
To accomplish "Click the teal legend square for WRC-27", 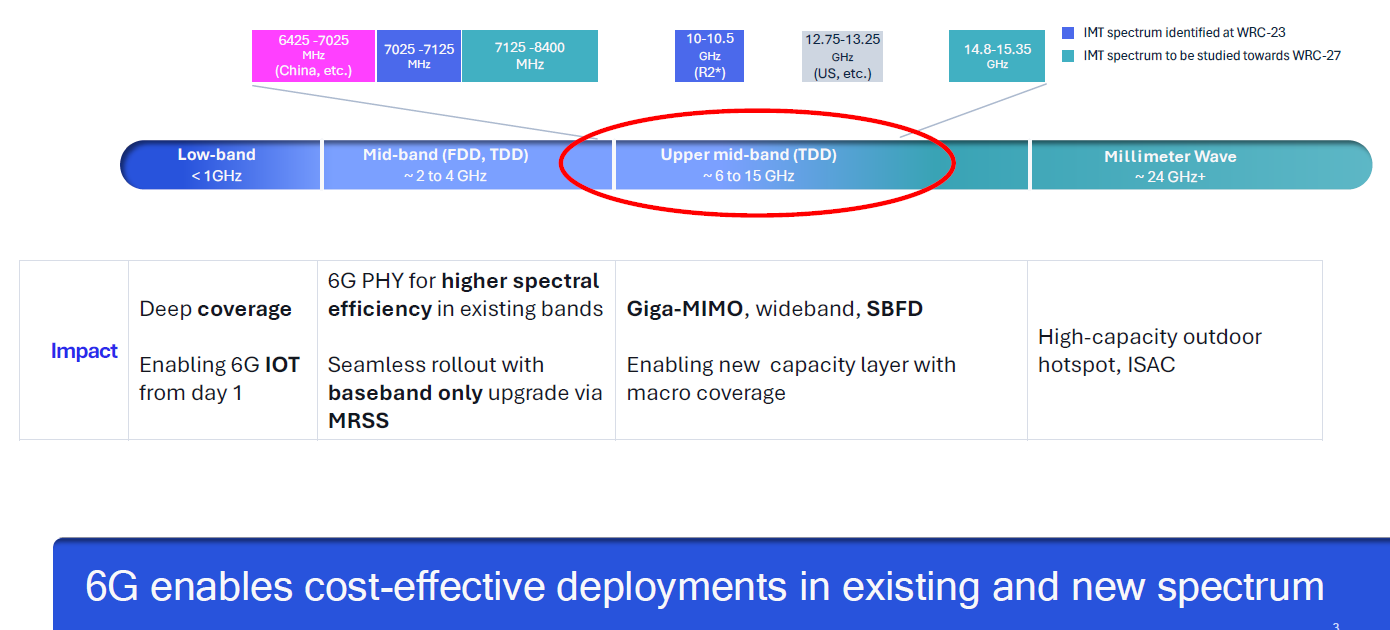I will [1068, 56].
